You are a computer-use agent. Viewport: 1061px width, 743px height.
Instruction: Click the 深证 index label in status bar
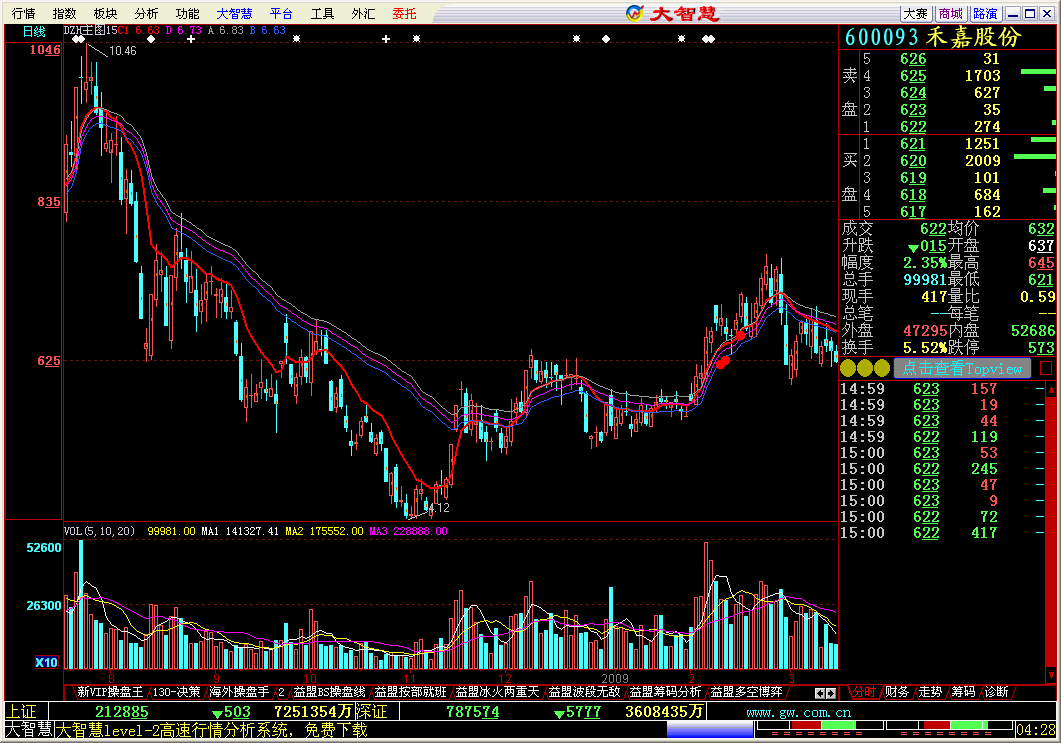(371, 711)
